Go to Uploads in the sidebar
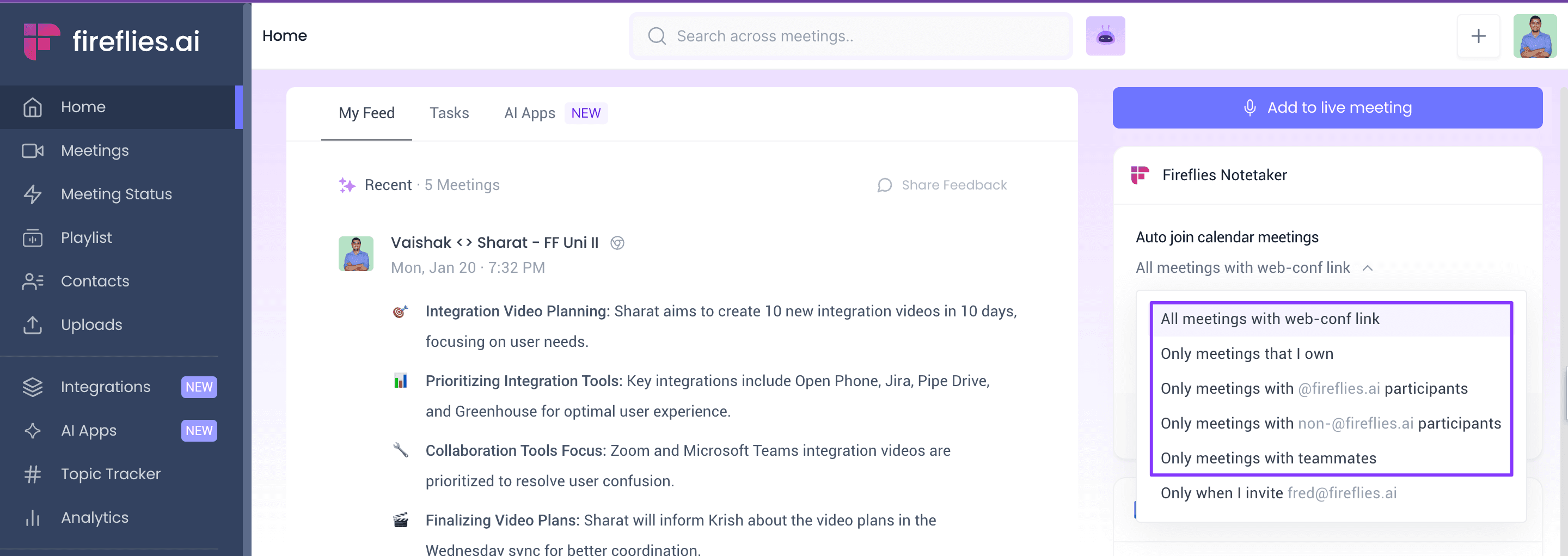Image resolution: width=1568 pixels, height=556 pixels. (x=121, y=325)
